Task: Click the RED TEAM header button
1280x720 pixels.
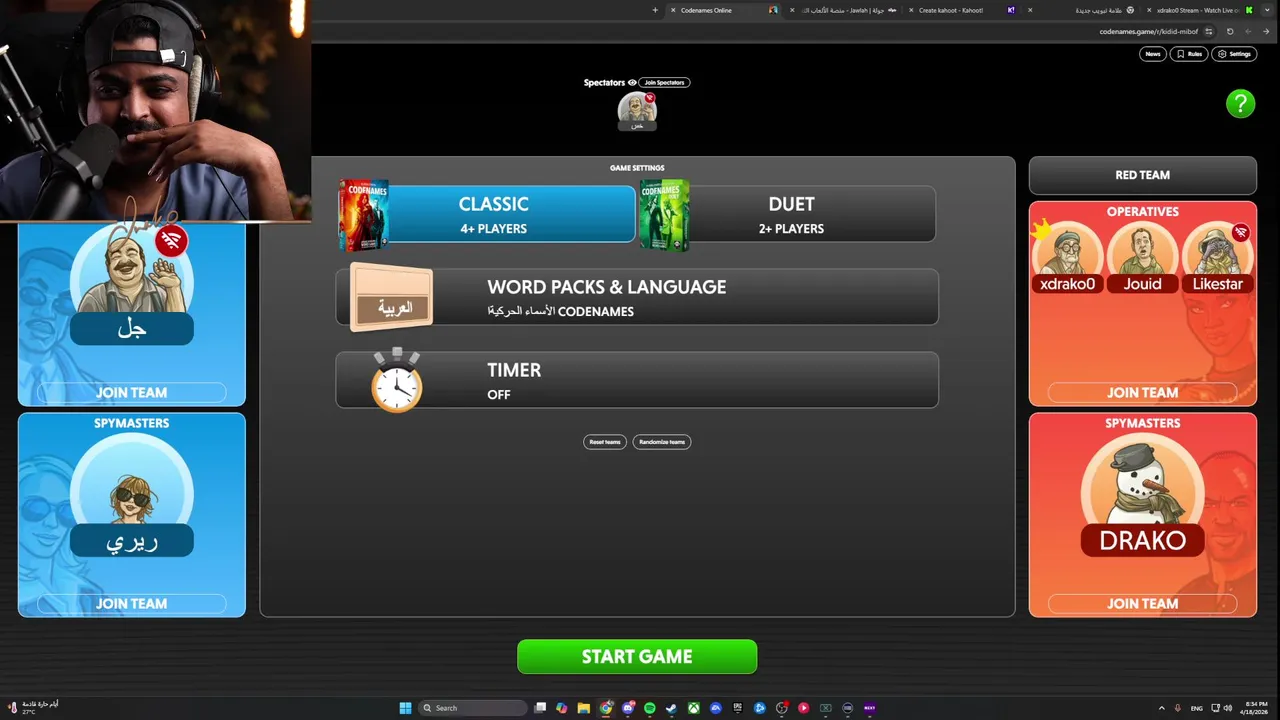Action: (x=1143, y=175)
